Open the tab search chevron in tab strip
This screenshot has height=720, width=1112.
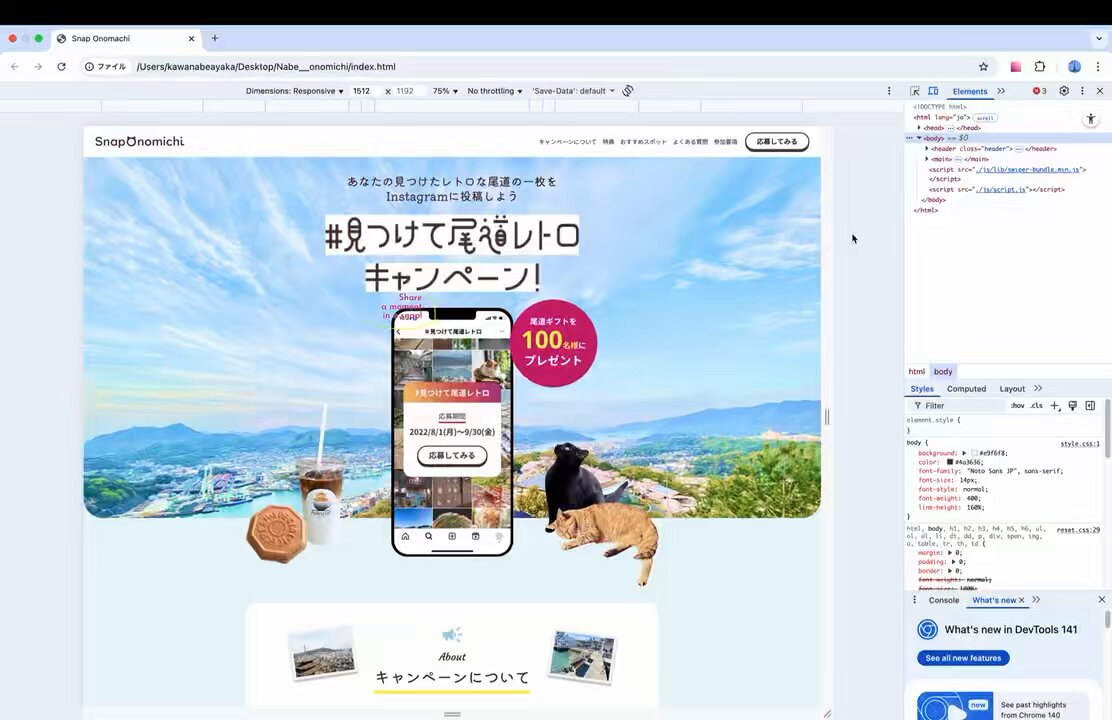pyautogui.click(x=1099, y=38)
